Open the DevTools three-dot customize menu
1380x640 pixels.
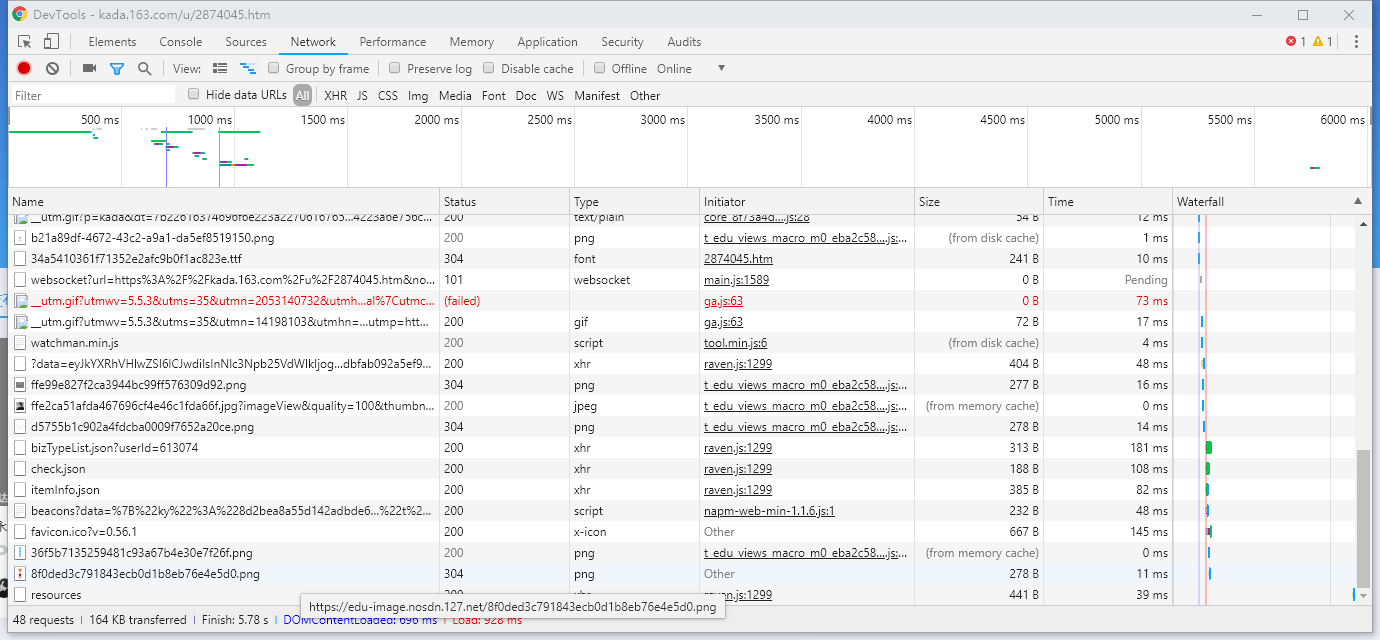pyautogui.click(x=1356, y=42)
